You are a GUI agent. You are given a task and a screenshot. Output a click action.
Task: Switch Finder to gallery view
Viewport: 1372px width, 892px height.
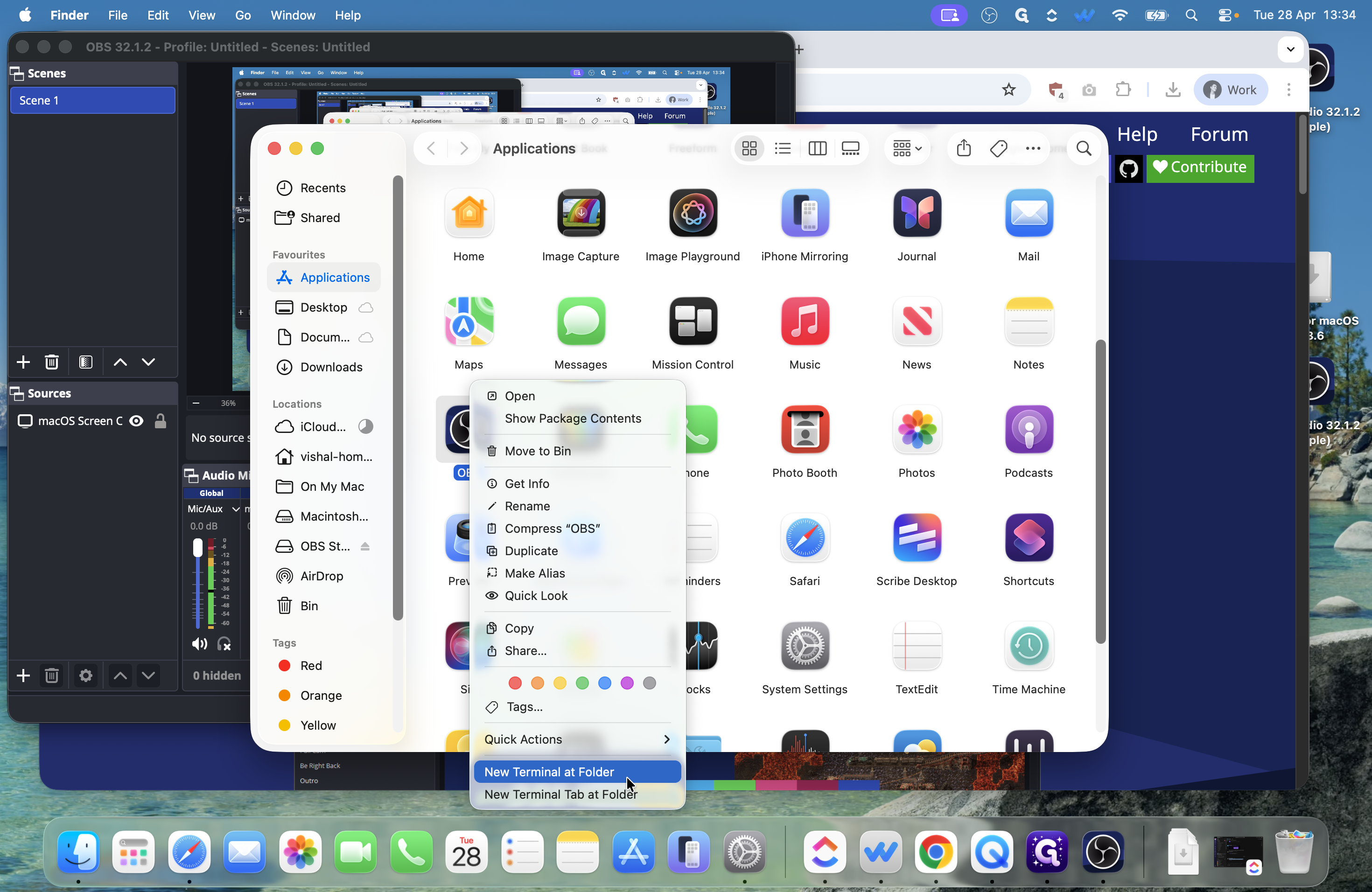(x=850, y=149)
